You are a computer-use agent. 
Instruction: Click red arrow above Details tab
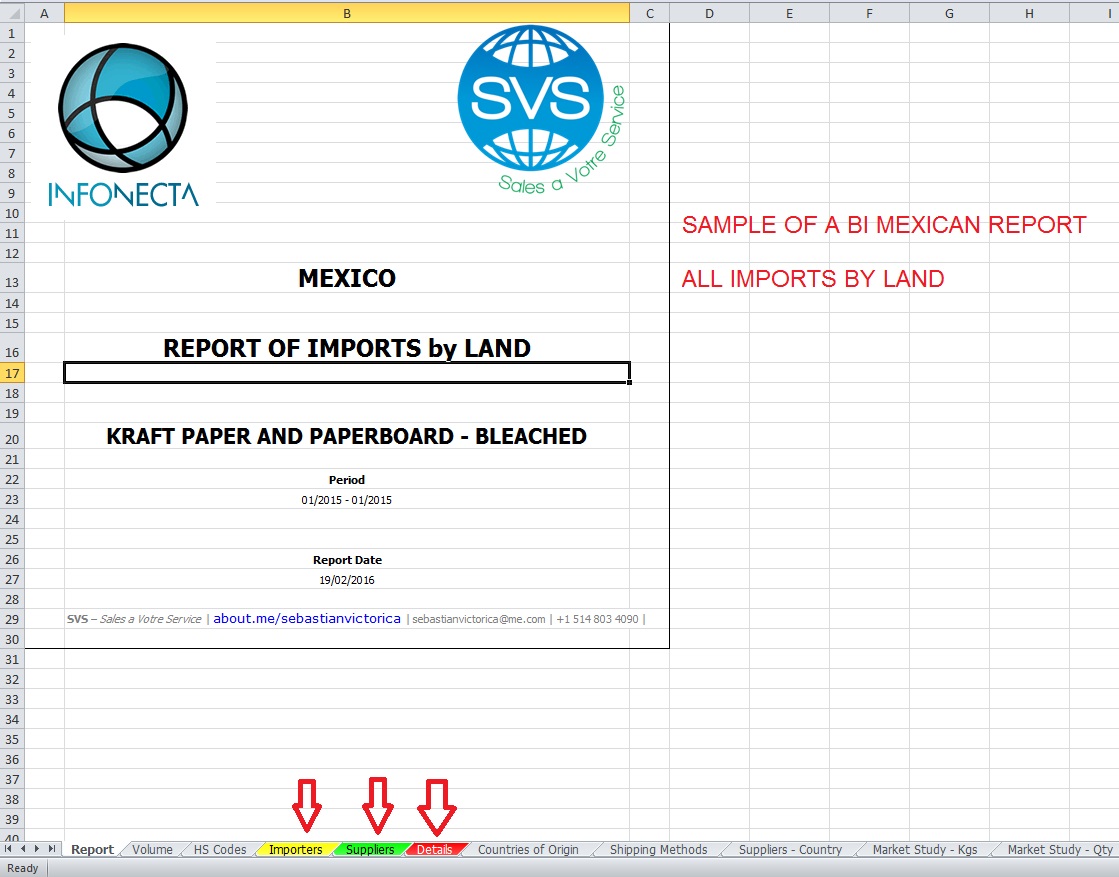pos(436,805)
